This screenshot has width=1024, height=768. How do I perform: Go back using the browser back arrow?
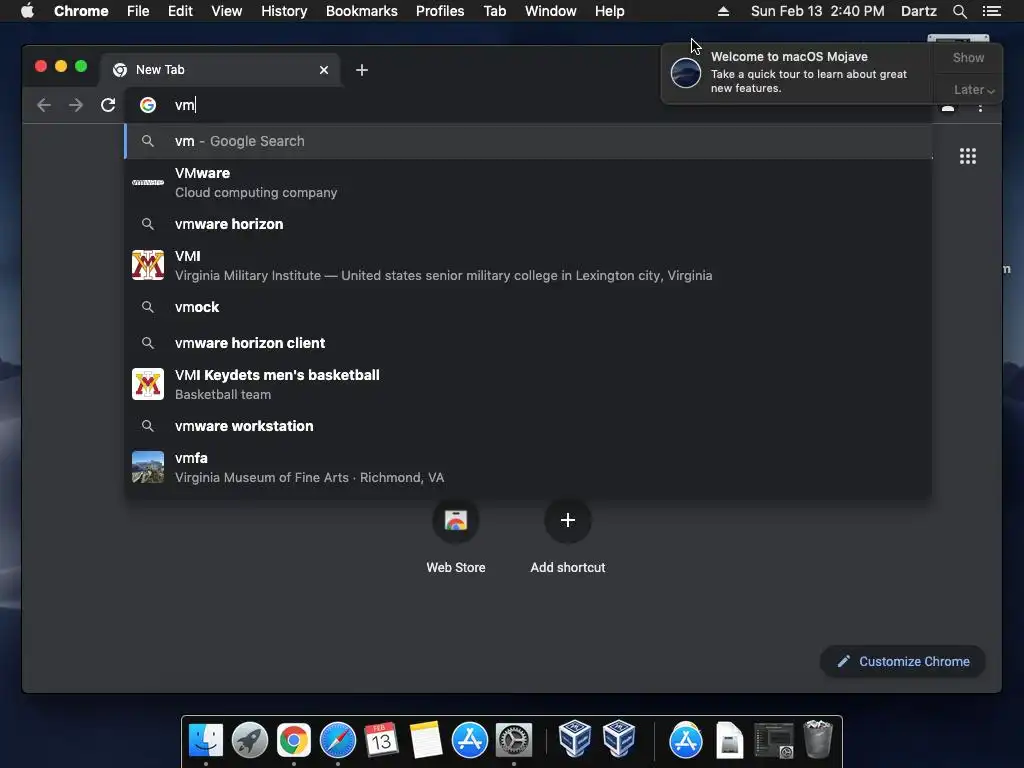coord(44,105)
